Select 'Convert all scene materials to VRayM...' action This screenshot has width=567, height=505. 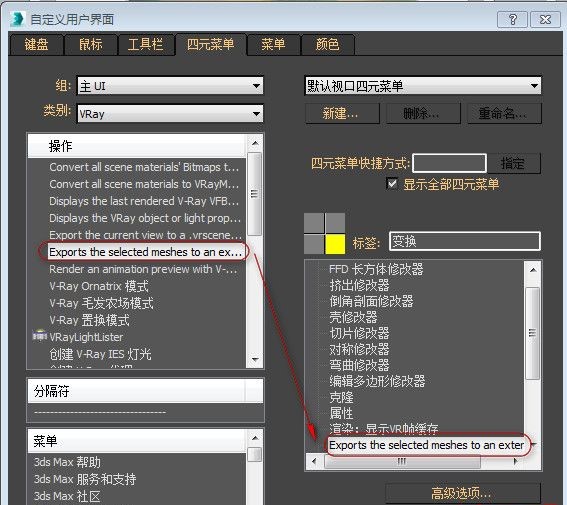coord(144,184)
